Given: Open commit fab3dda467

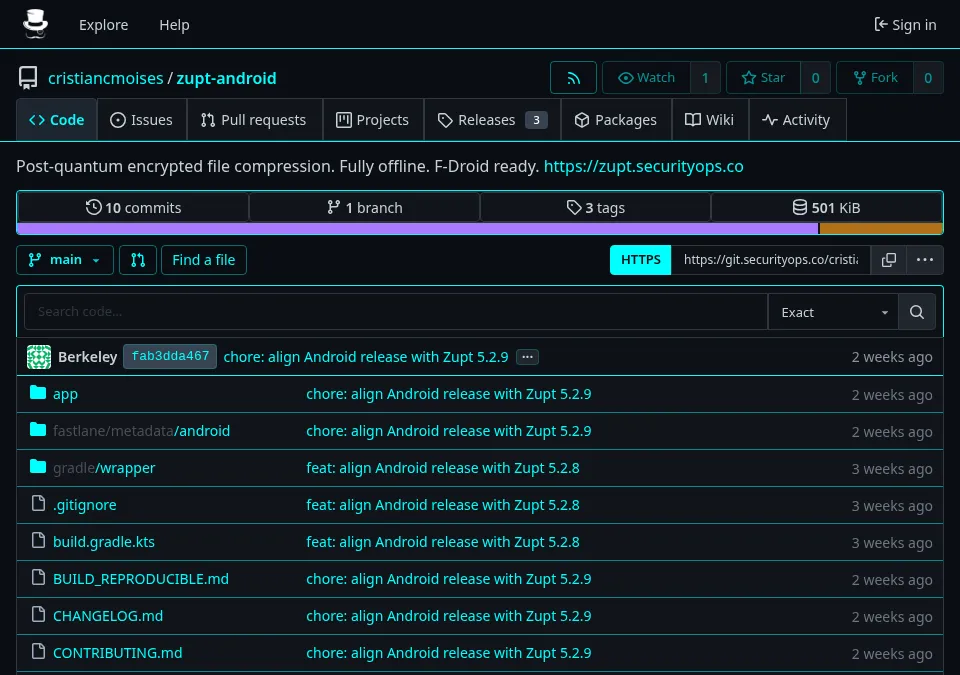Looking at the screenshot, I should pos(170,356).
